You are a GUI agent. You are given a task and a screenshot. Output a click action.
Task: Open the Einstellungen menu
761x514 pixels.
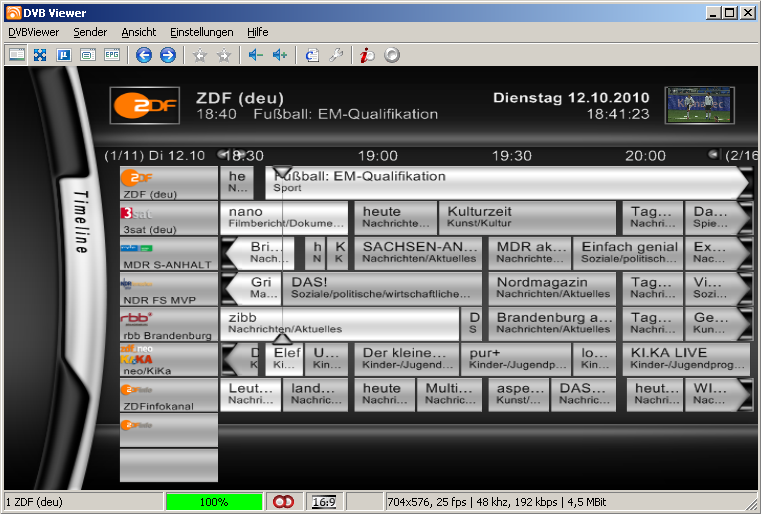tap(201, 32)
